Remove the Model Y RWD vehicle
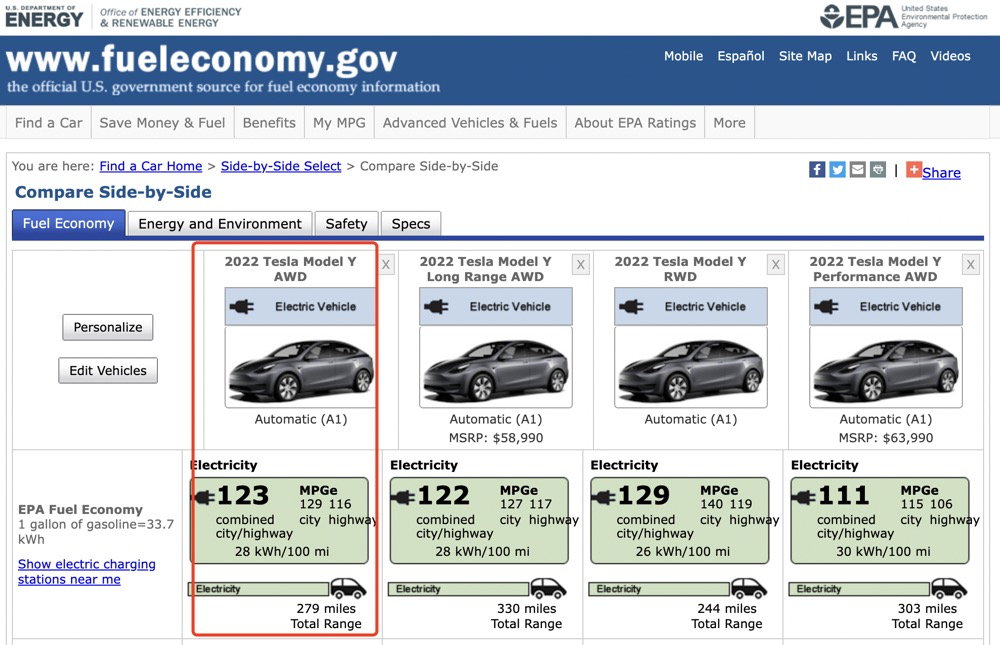Viewport: 1000px width, 645px height. click(x=776, y=265)
